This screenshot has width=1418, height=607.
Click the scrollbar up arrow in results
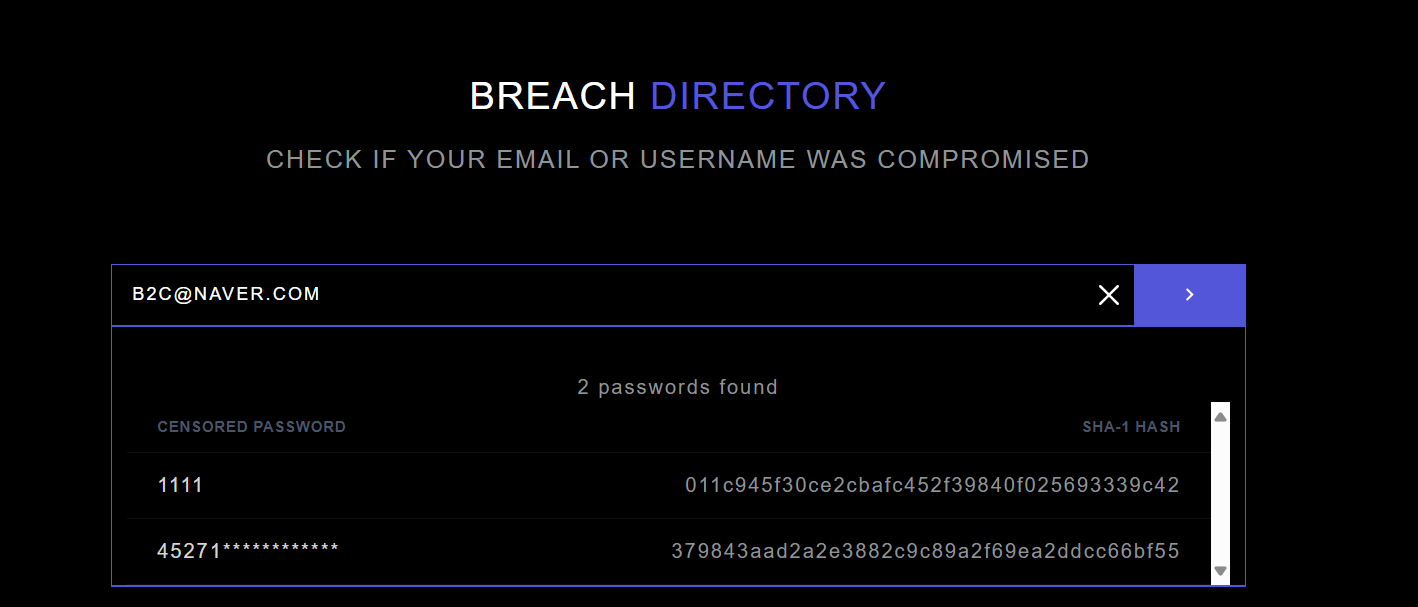1220,417
